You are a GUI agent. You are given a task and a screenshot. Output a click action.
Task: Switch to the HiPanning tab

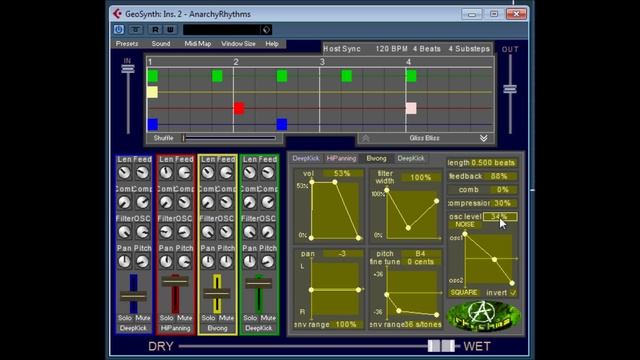(342, 158)
